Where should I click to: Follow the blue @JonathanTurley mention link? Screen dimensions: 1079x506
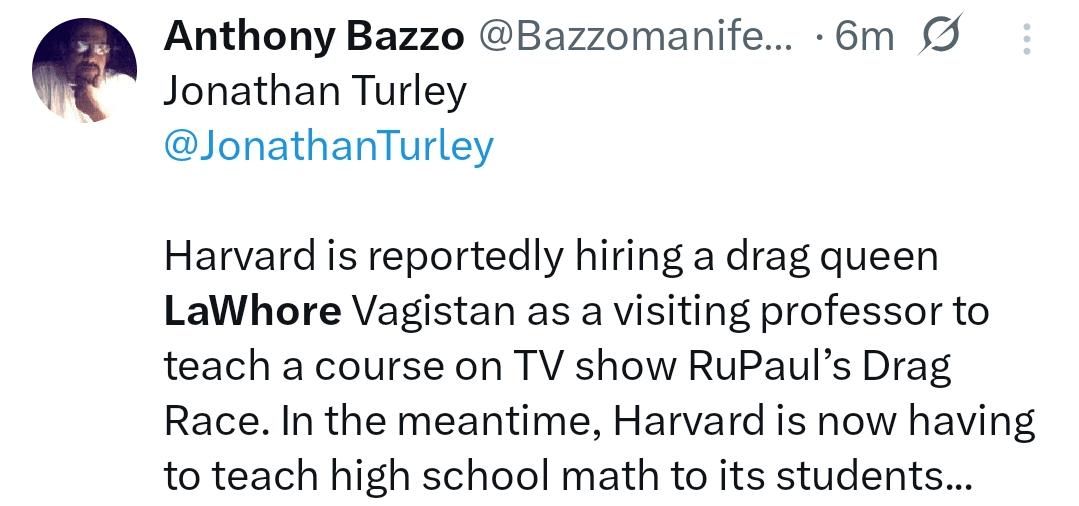(328, 146)
